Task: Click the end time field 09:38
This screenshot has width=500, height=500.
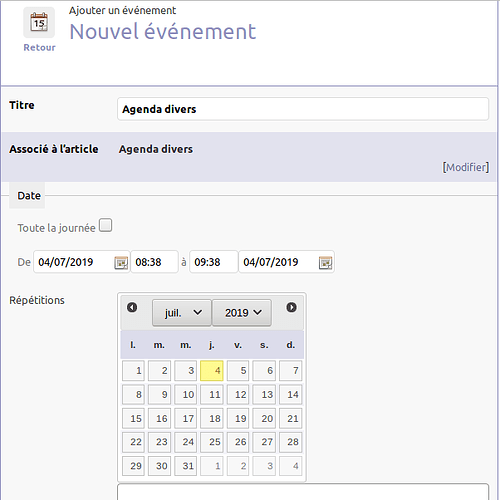Action: (214, 262)
